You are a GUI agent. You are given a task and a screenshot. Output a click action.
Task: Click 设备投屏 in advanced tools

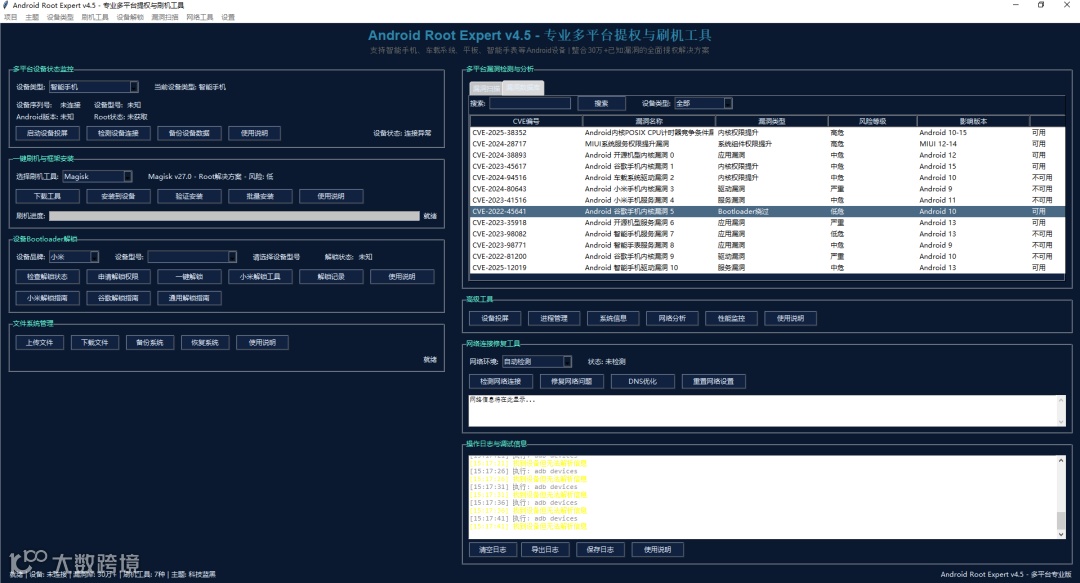[495, 318]
